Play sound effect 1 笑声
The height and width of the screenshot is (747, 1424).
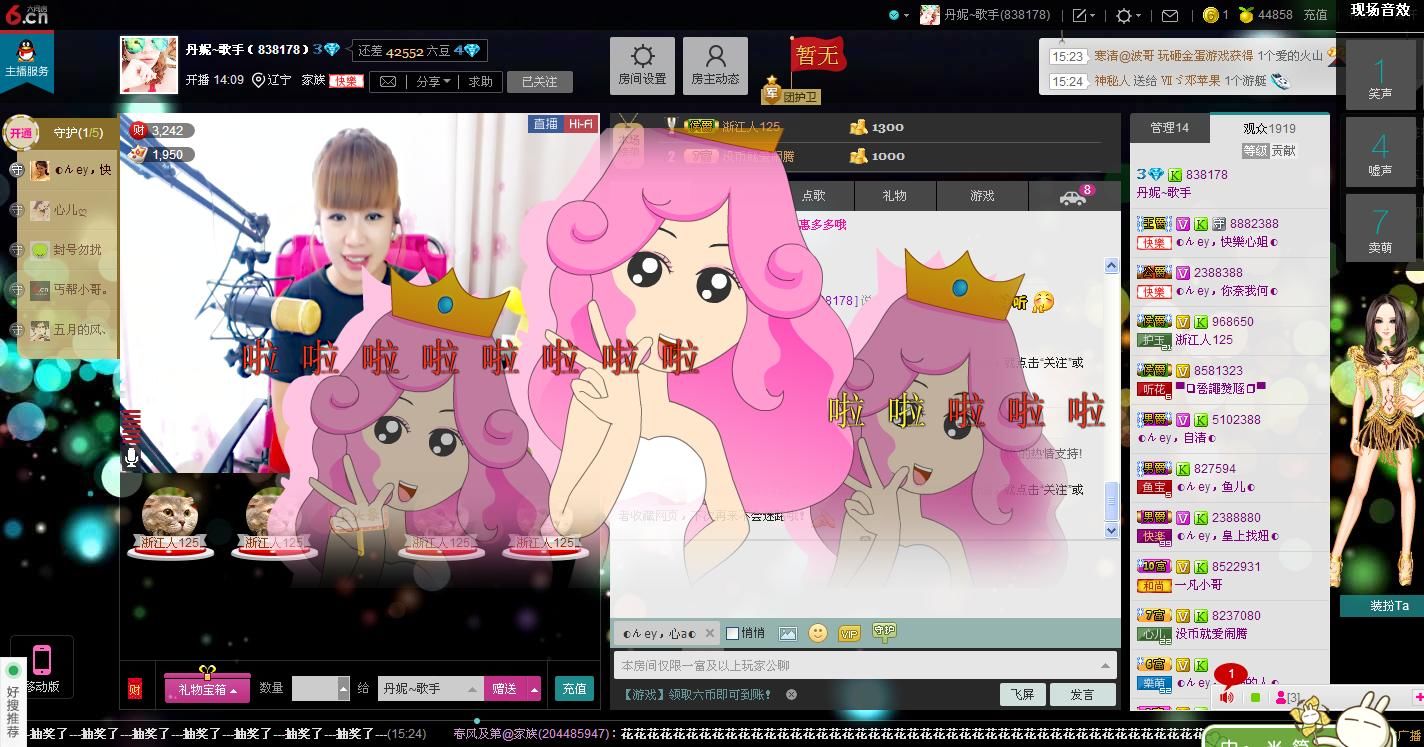click(1380, 75)
